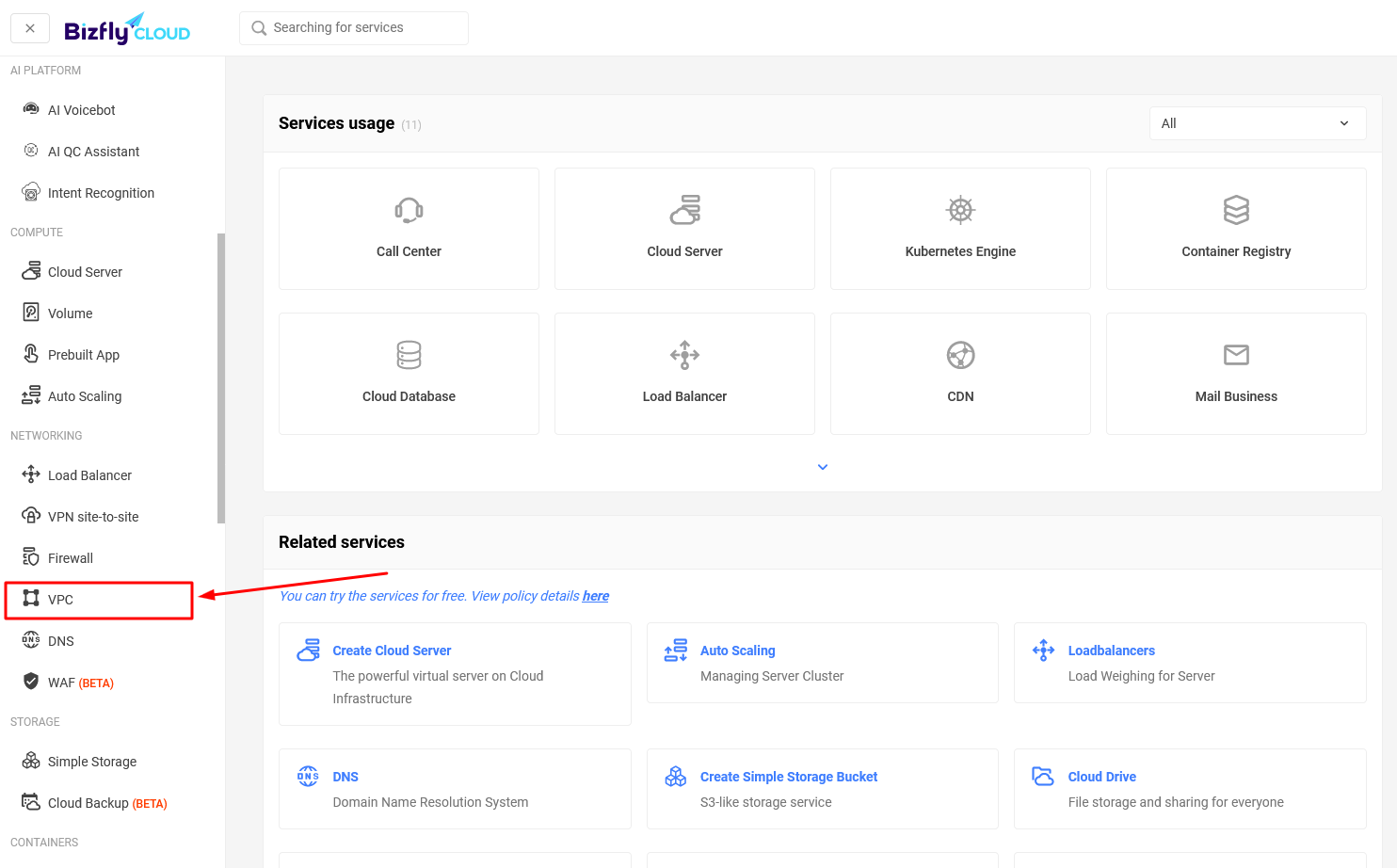Open Cloud Backup (BETA) menu item
The width and height of the screenshot is (1397, 868).
point(107,803)
